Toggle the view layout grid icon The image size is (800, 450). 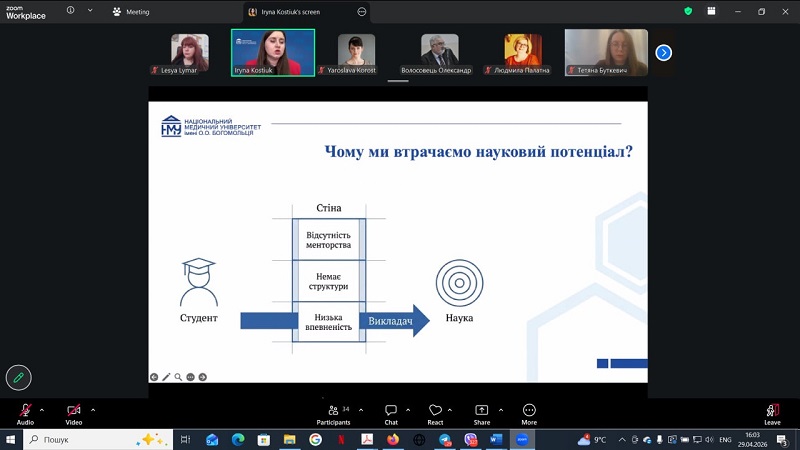[x=711, y=11]
